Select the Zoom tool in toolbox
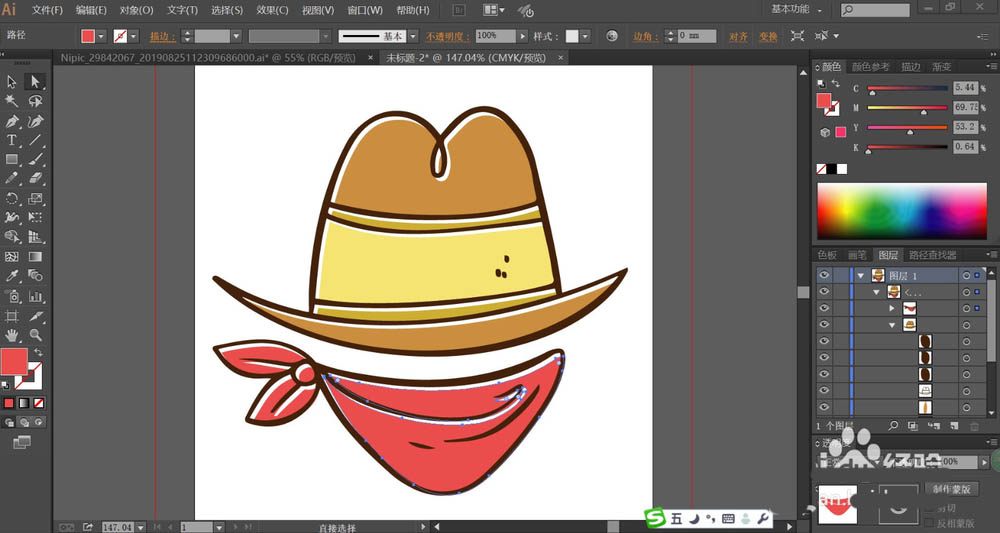The height and width of the screenshot is (533, 1000). point(35,334)
